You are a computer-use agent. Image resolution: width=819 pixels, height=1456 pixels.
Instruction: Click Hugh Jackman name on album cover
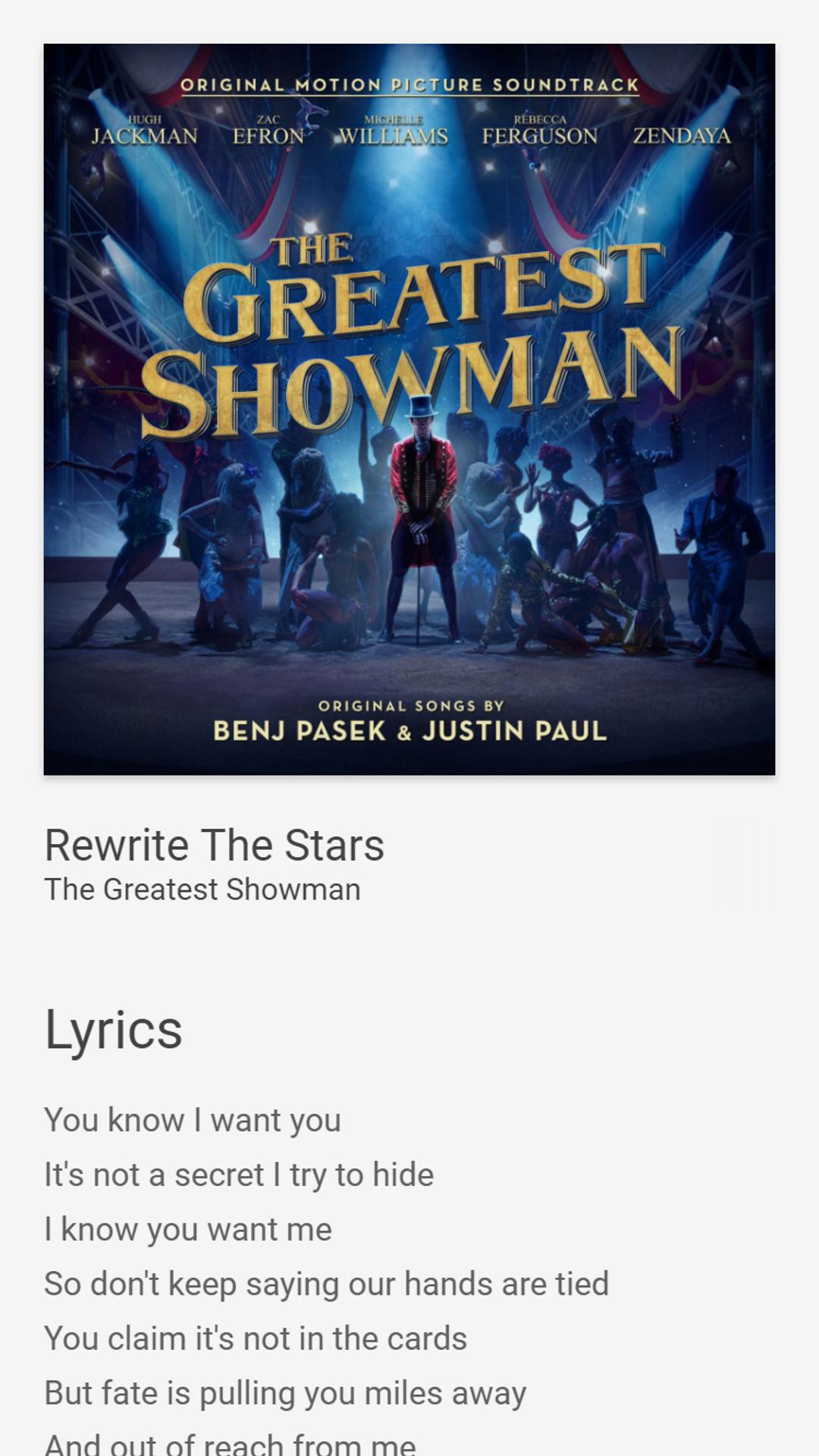144,130
